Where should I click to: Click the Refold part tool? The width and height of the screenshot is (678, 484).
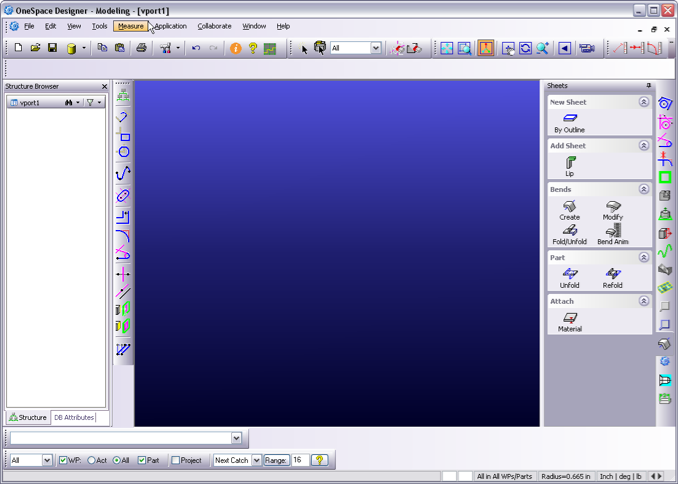(x=612, y=277)
